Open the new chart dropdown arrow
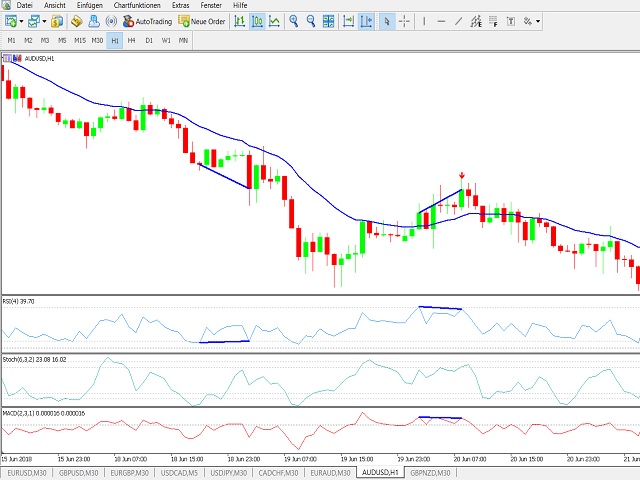640x480 pixels. (21, 21)
